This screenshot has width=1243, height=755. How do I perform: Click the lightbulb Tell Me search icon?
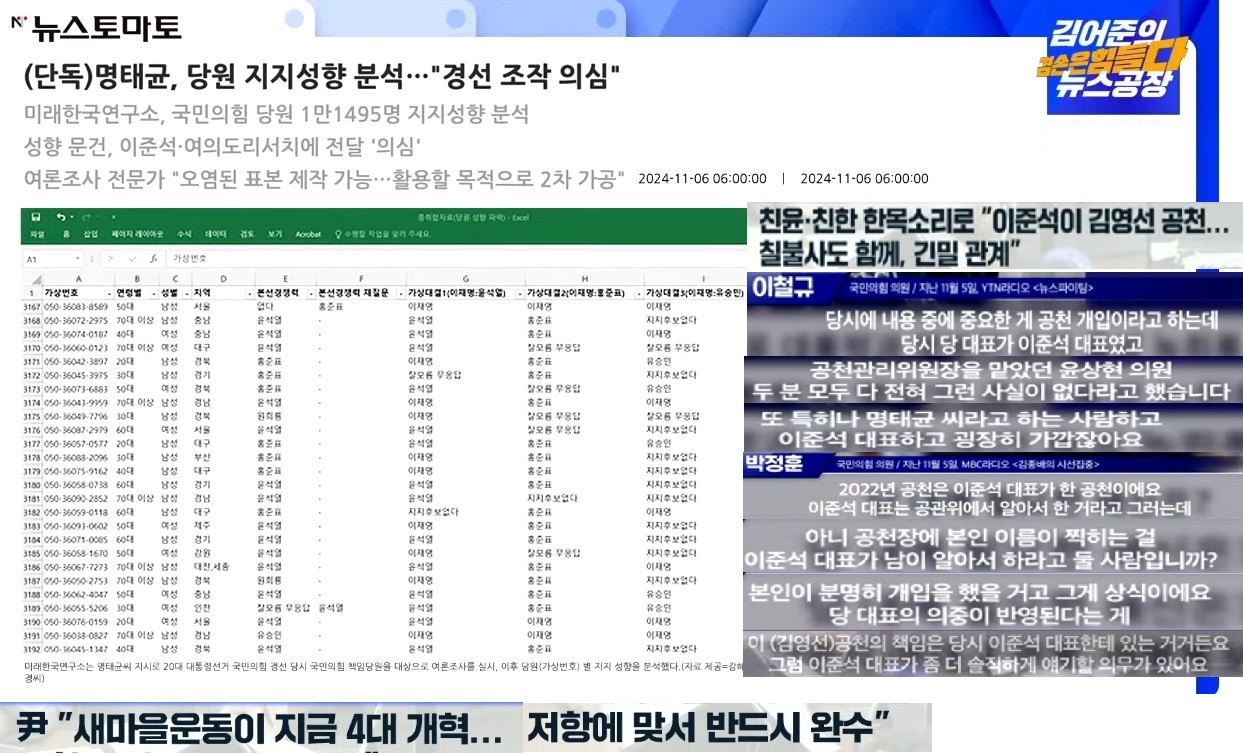pos(339,234)
